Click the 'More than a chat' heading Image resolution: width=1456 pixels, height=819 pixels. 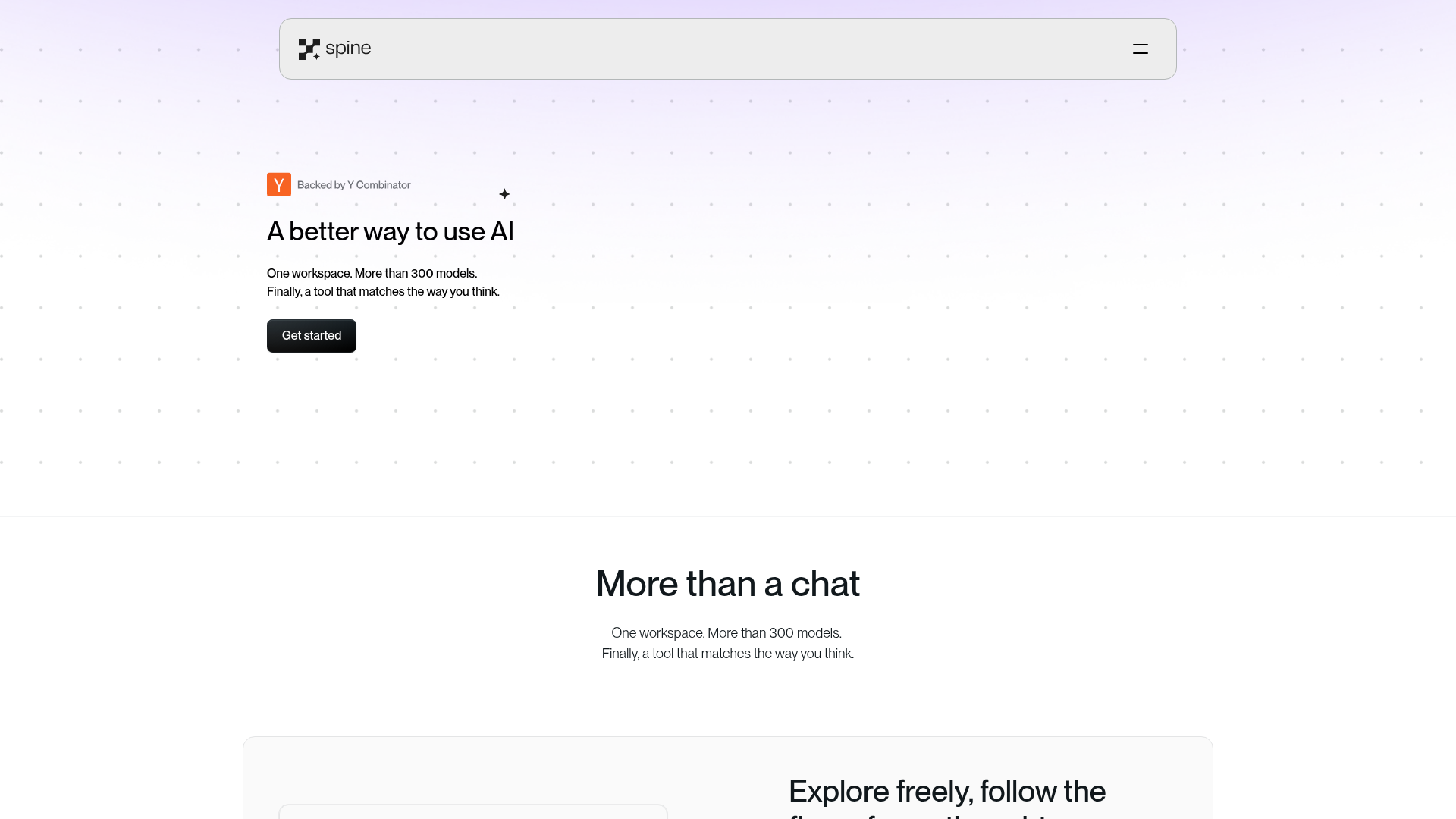point(727,584)
